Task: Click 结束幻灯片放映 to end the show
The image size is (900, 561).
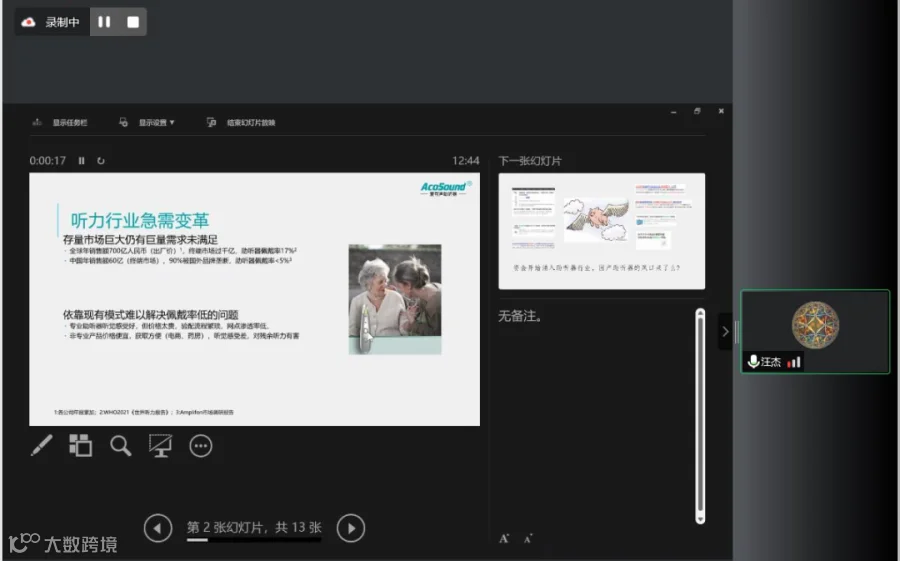Action: point(241,122)
